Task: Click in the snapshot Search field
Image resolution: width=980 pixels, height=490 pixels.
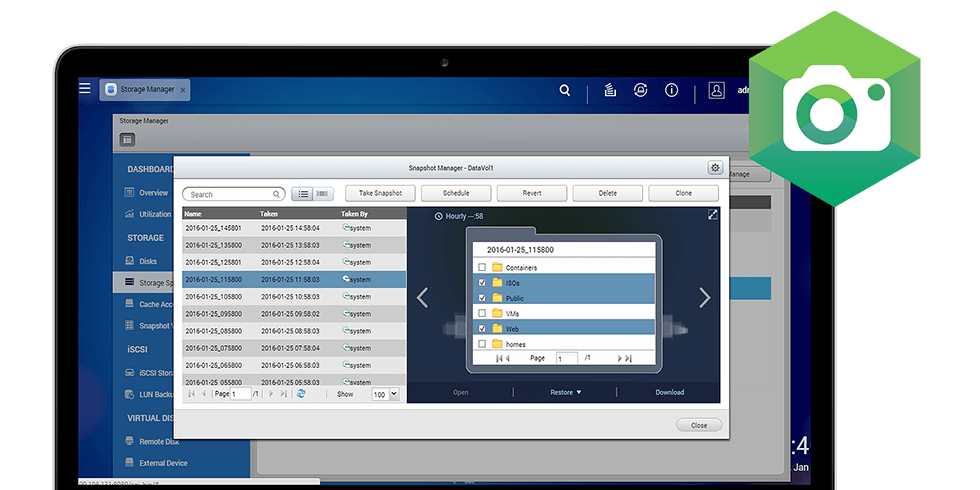Action: point(234,194)
